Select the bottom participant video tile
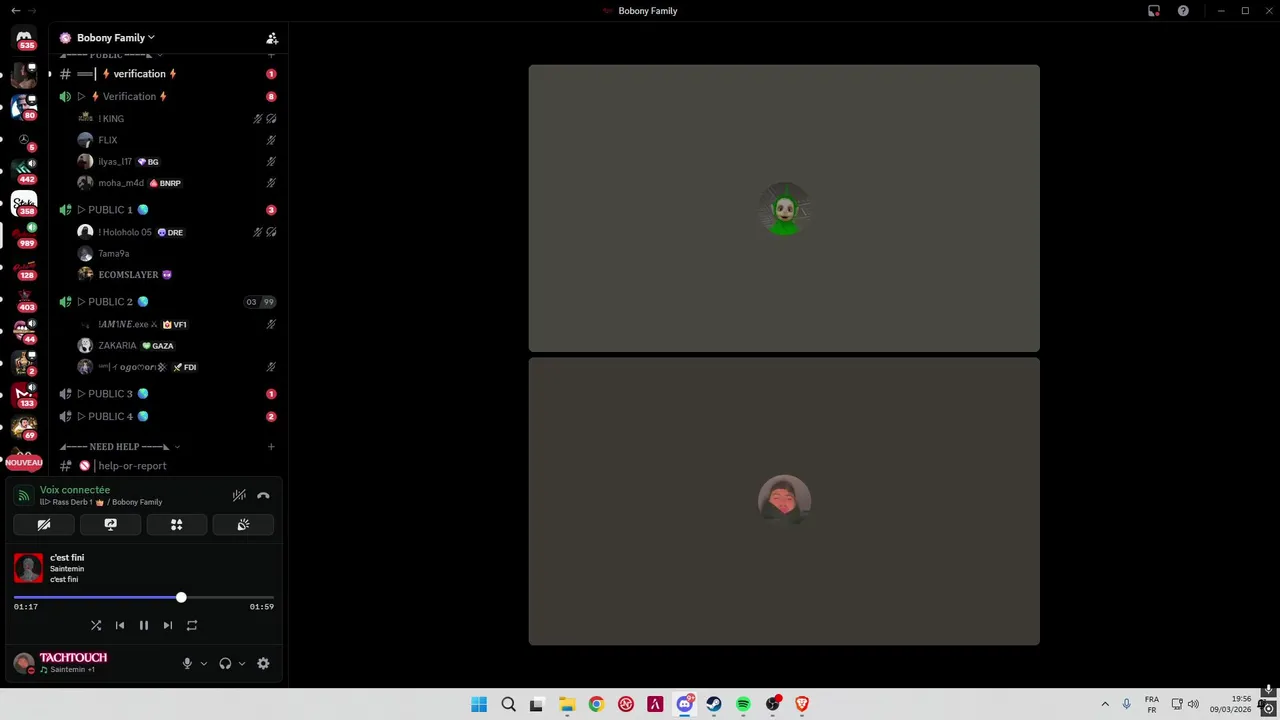Image resolution: width=1280 pixels, height=720 pixels. pyautogui.click(x=784, y=501)
